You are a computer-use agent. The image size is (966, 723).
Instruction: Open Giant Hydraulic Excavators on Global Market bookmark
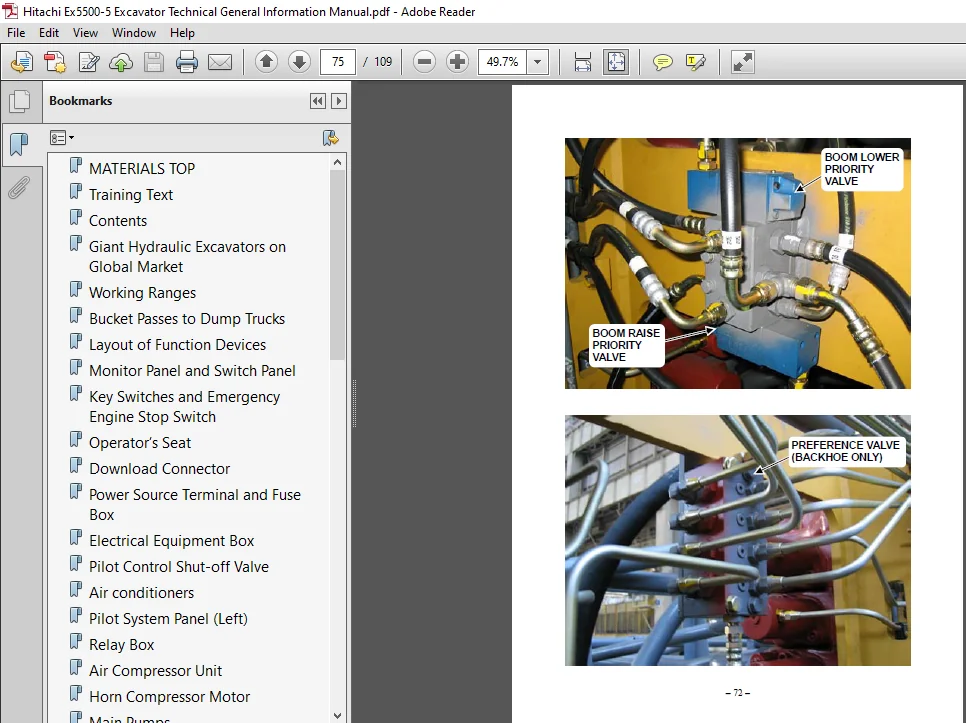point(187,257)
